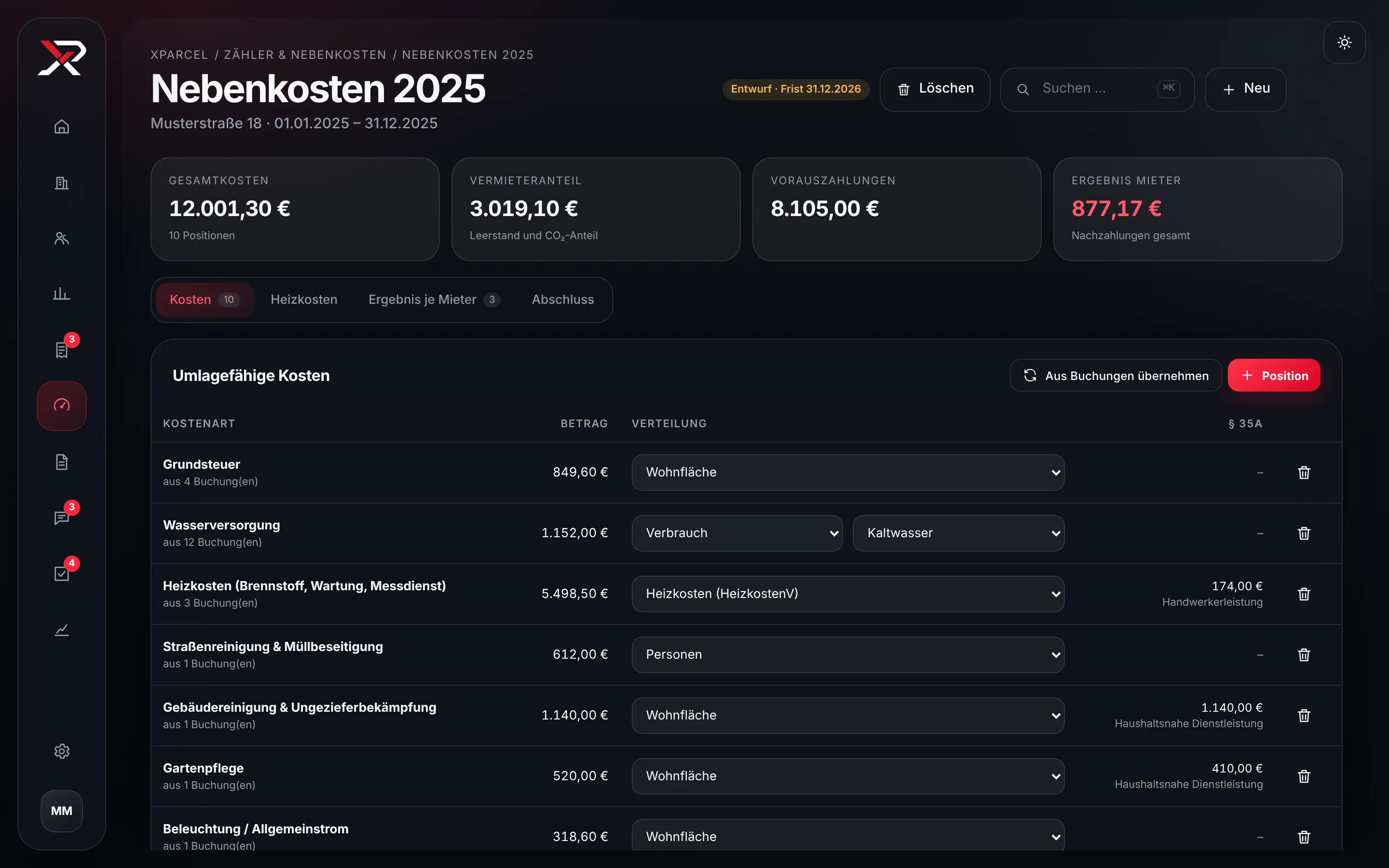Focus the Suchen search field
This screenshot has width=1389, height=868.
coord(1097,89)
